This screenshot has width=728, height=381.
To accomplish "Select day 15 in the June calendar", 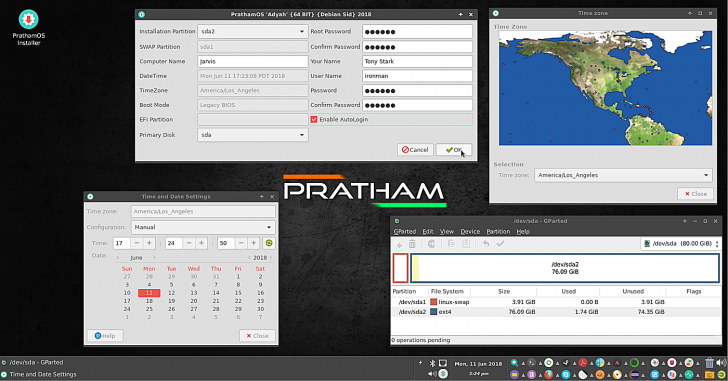I will click(238, 293).
